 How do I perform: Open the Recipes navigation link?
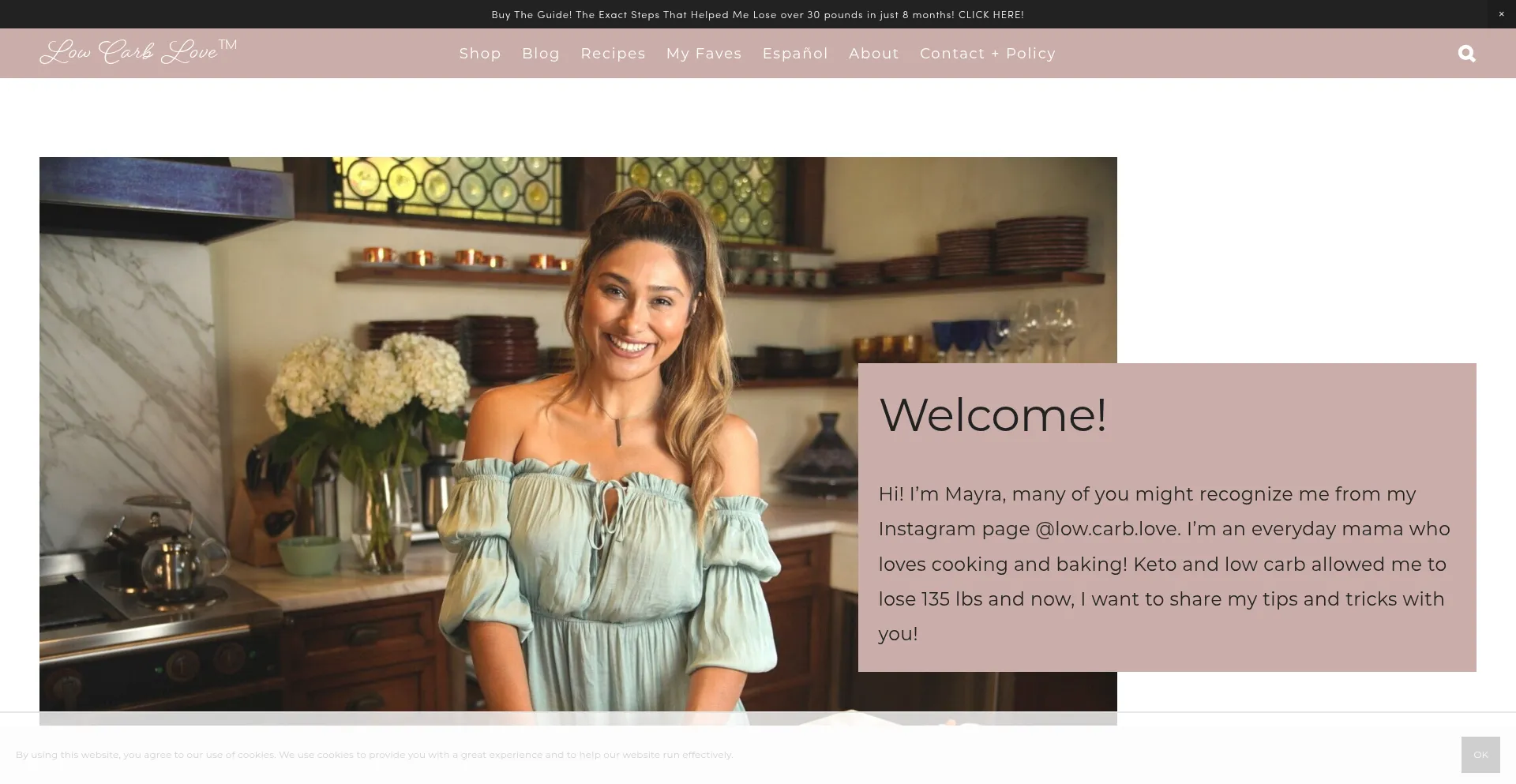pyautogui.click(x=613, y=54)
